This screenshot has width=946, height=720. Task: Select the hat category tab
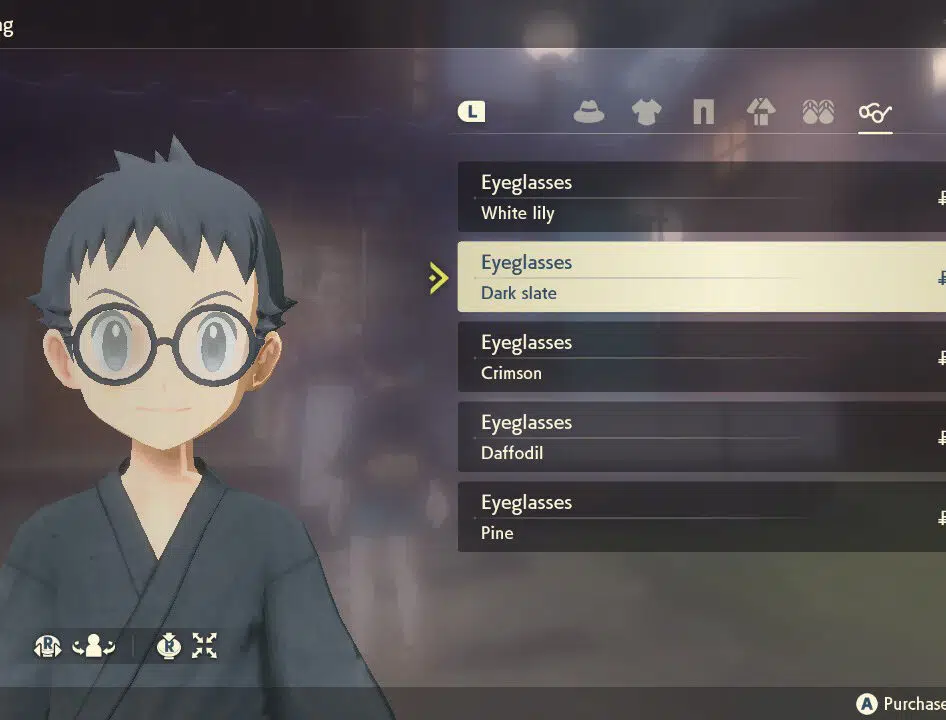[x=589, y=112]
